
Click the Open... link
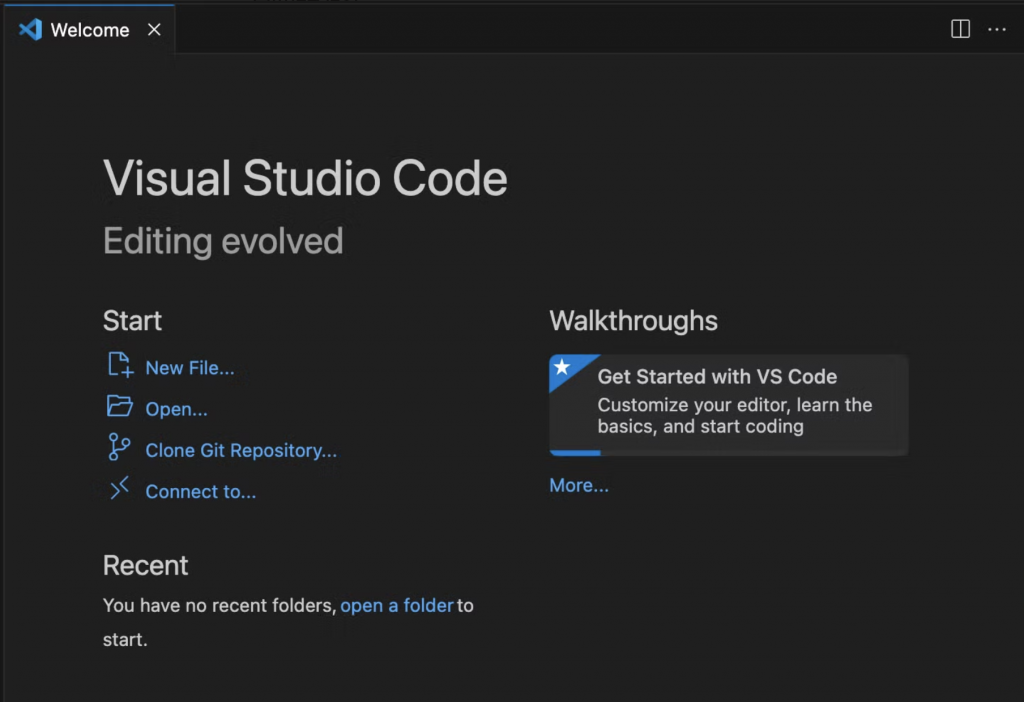coord(176,409)
